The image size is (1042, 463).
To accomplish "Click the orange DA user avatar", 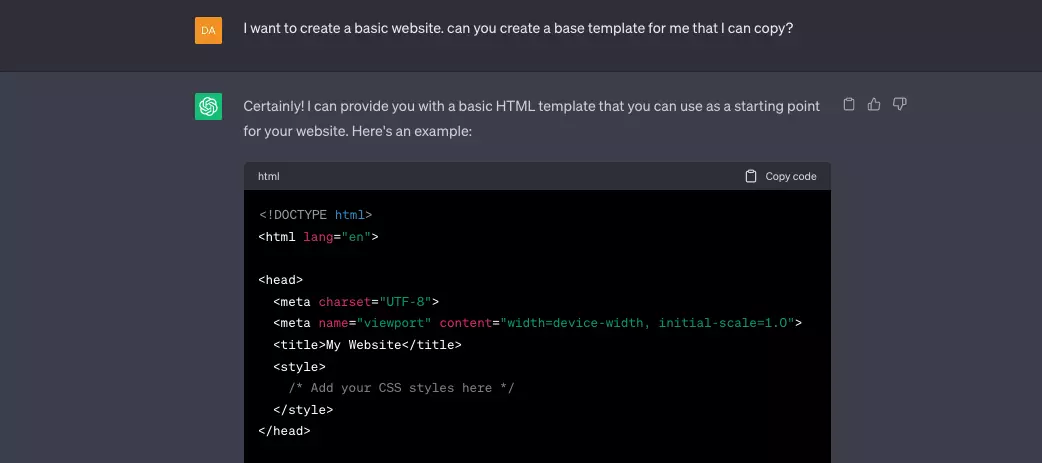I will pos(208,31).
